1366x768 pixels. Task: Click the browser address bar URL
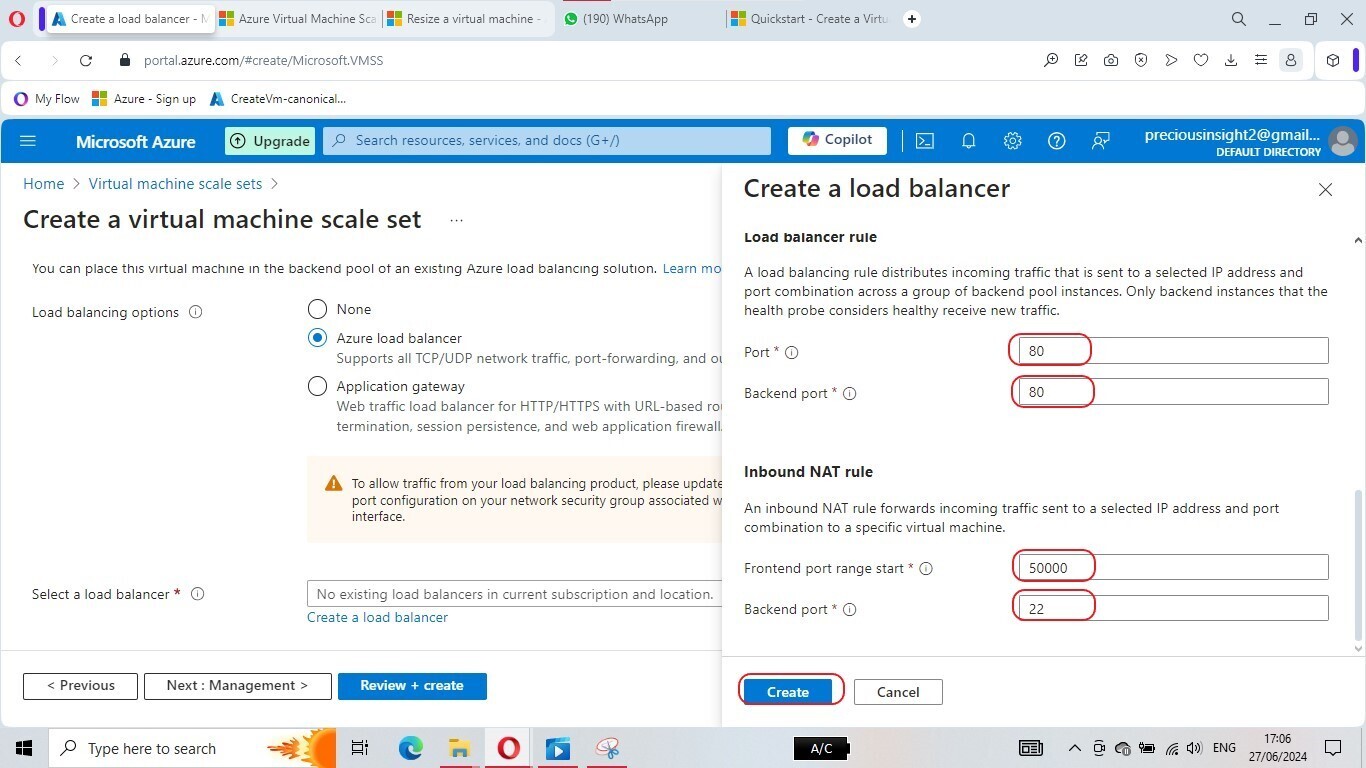263,60
